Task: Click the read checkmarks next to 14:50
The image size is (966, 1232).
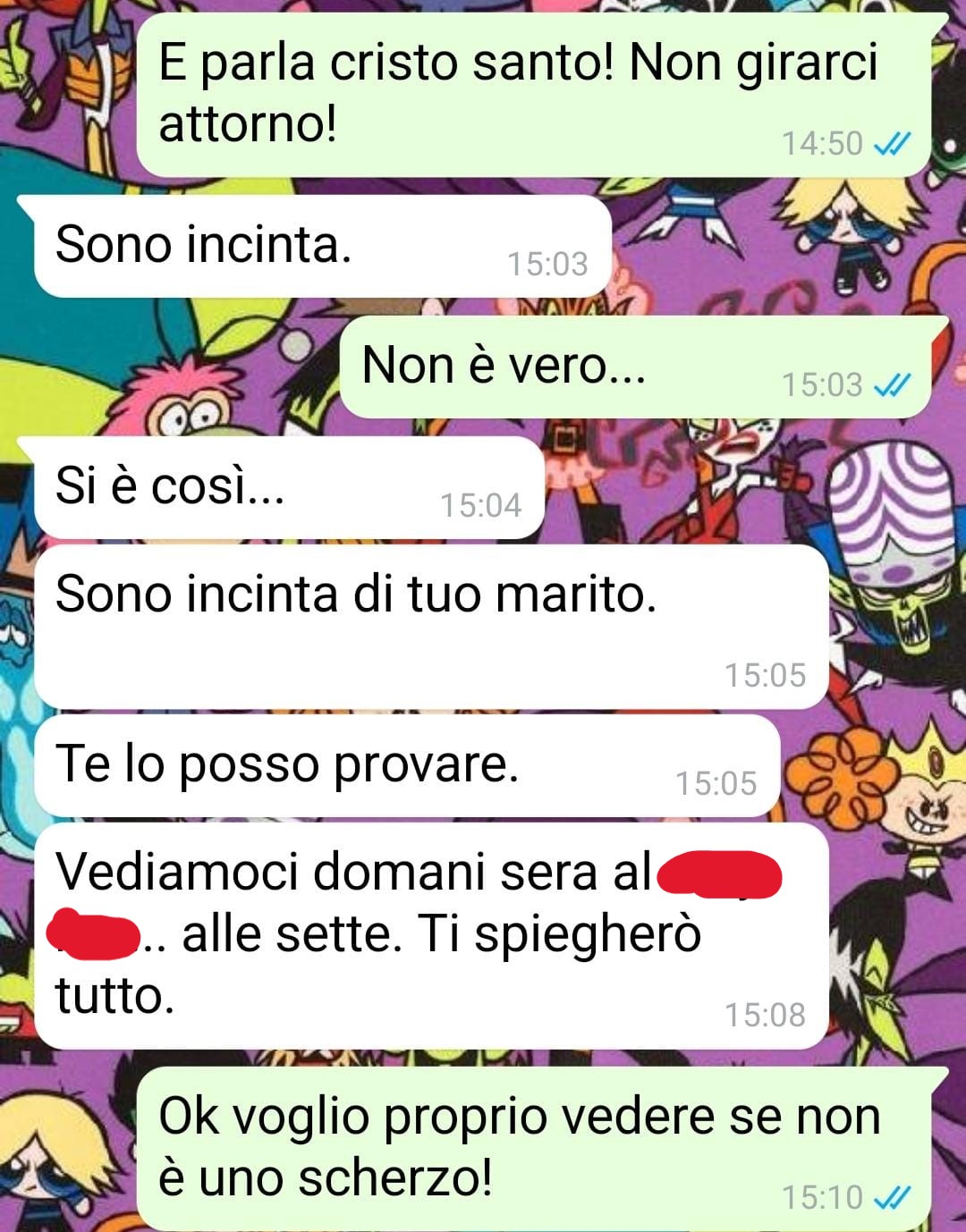Action: 892,144
